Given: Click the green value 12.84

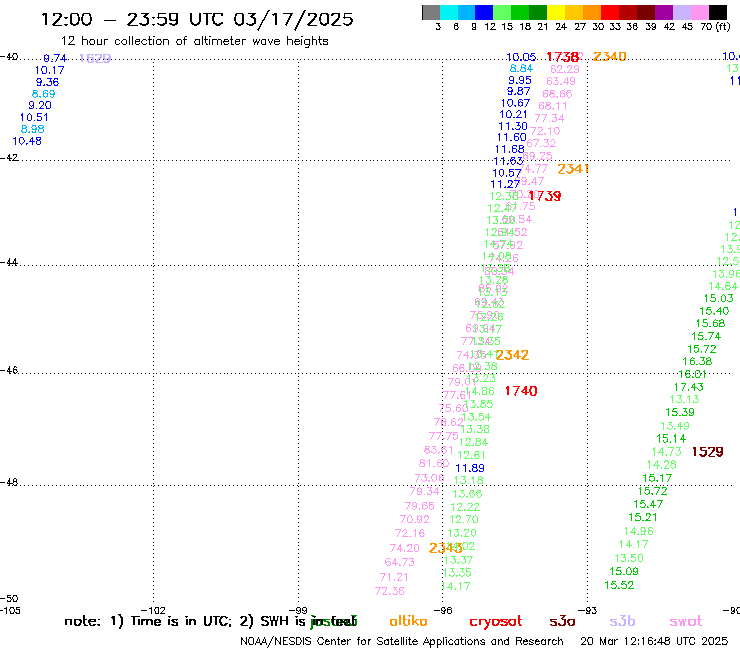Looking at the screenshot, I should 473,442.
